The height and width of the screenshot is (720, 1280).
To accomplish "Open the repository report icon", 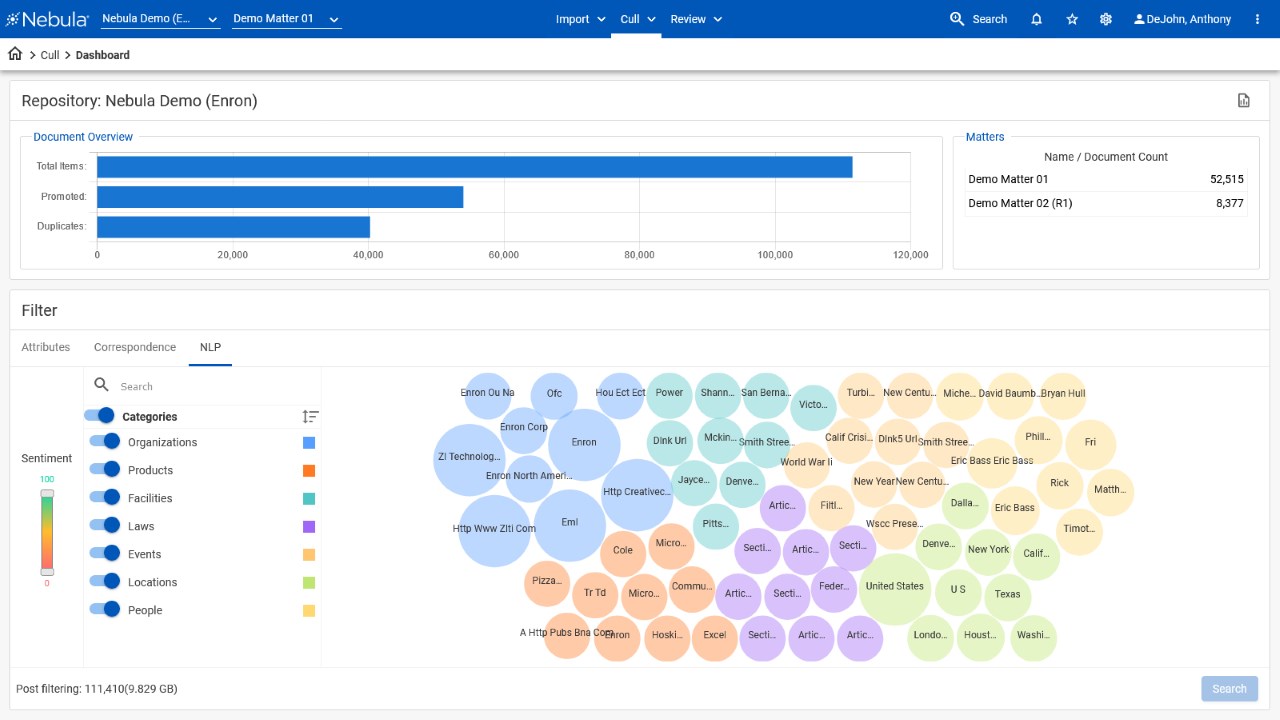I will click(1244, 100).
